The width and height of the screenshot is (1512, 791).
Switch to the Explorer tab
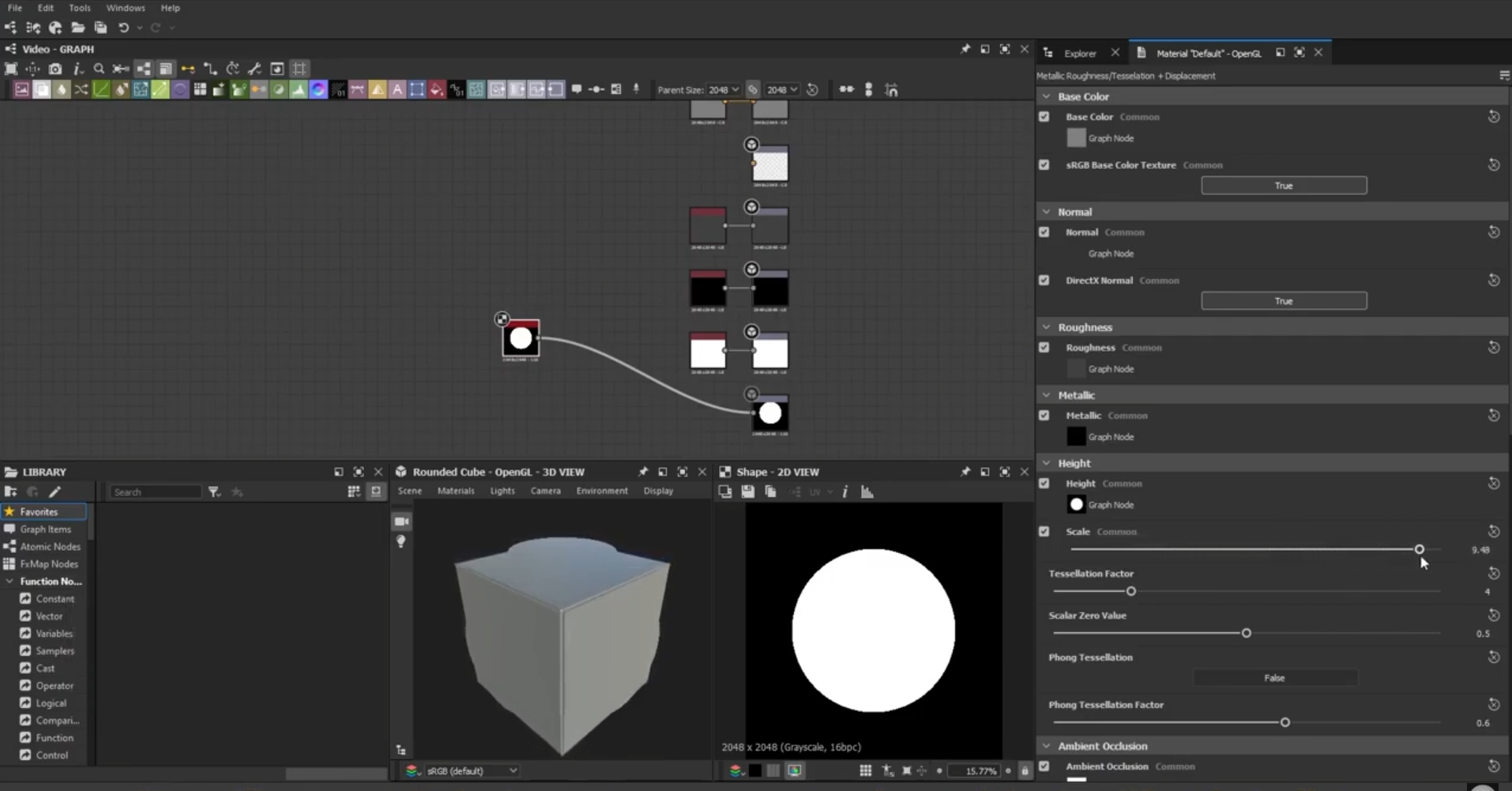(1079, 54)
